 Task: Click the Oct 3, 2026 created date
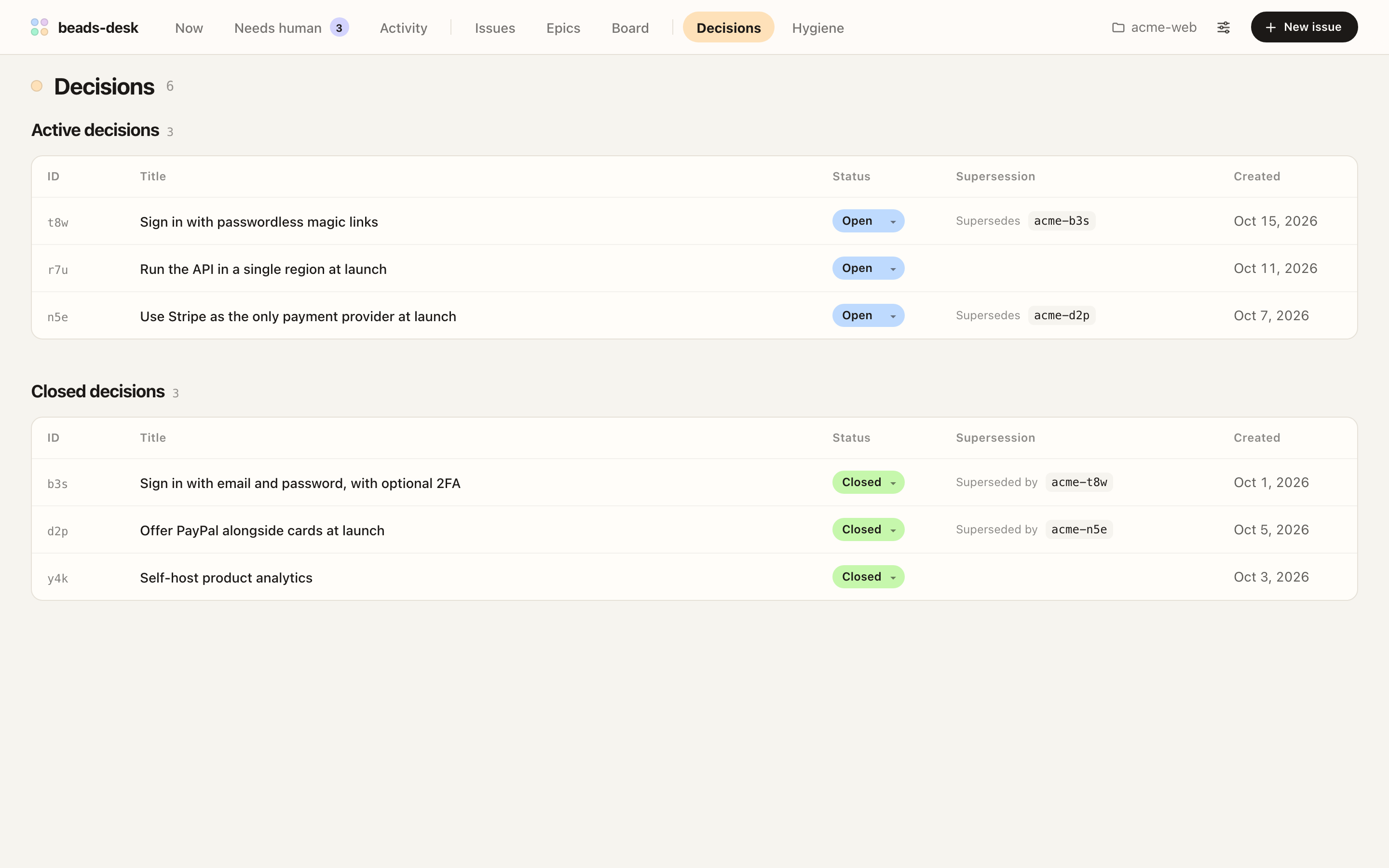[1271, 577]
